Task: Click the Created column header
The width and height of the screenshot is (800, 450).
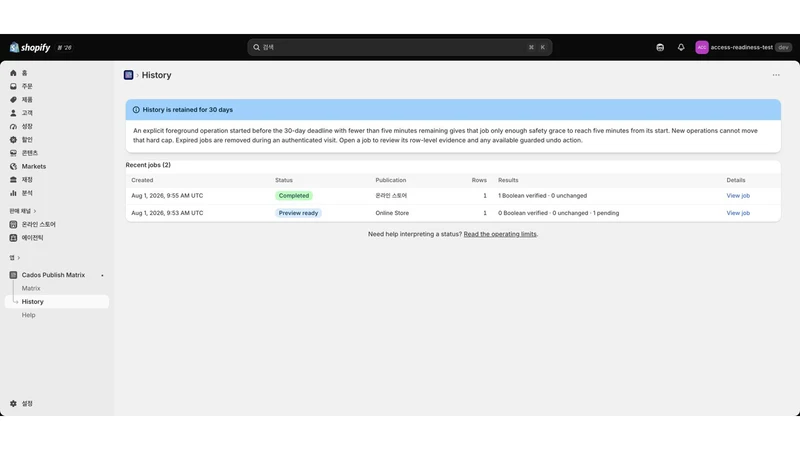Action: 142,180
